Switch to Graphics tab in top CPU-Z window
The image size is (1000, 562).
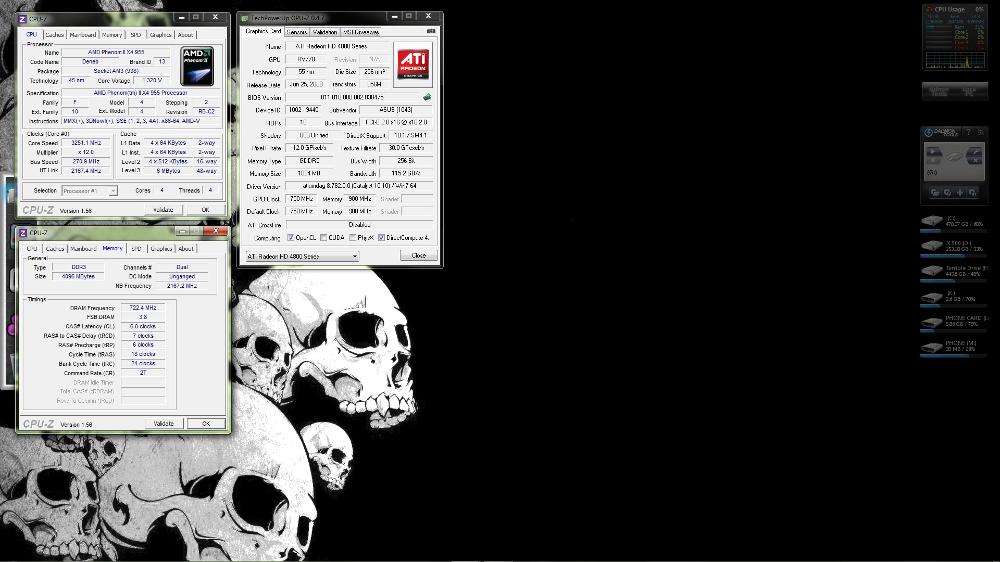coord(160,34)
